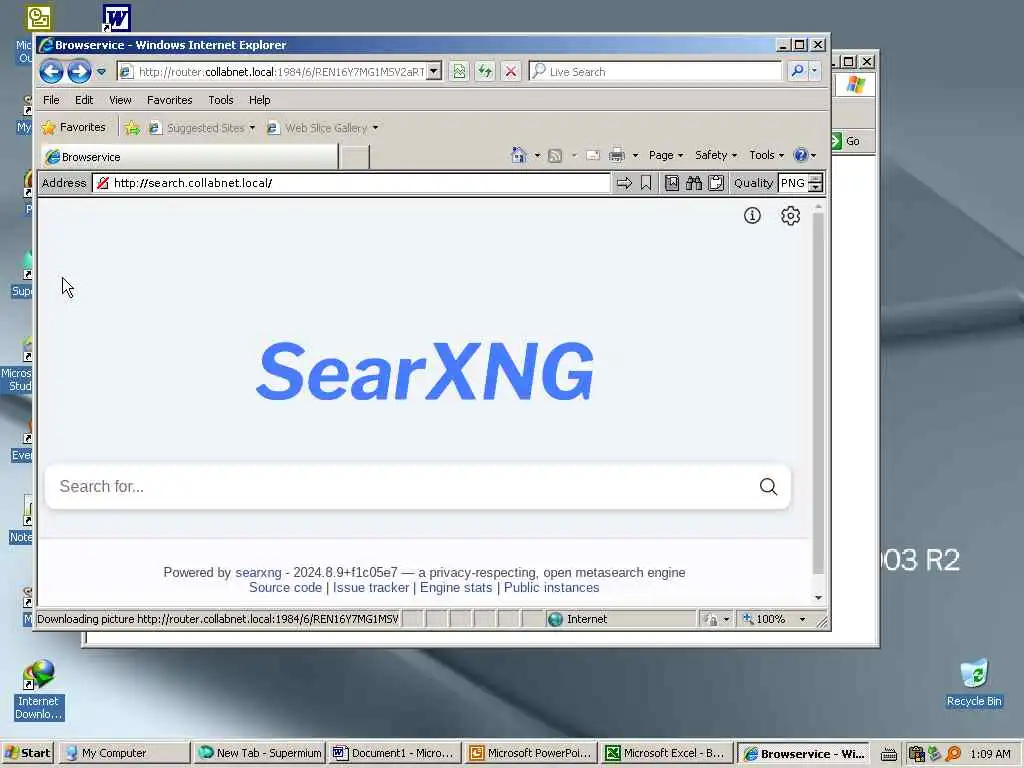The width and height of the screenshot is (1024, 768).
Task: Click the SearXNG info circle icon
Action: [752, 216]
